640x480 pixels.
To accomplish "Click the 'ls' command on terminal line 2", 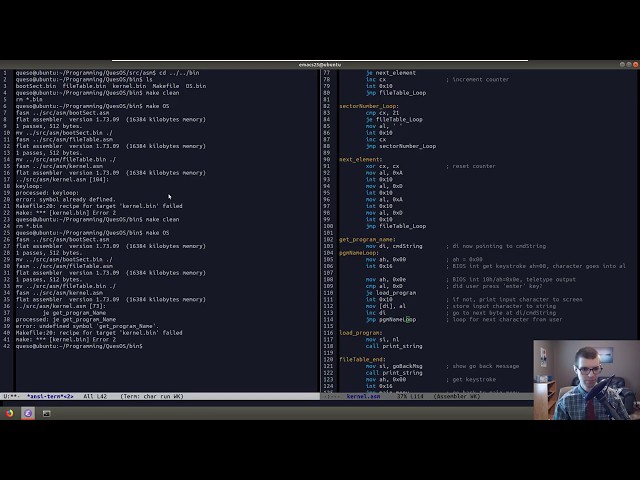I will point(149,80).
